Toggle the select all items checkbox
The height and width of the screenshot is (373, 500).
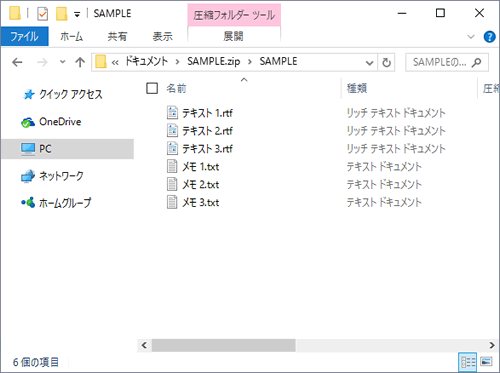[x=152, y=88]
